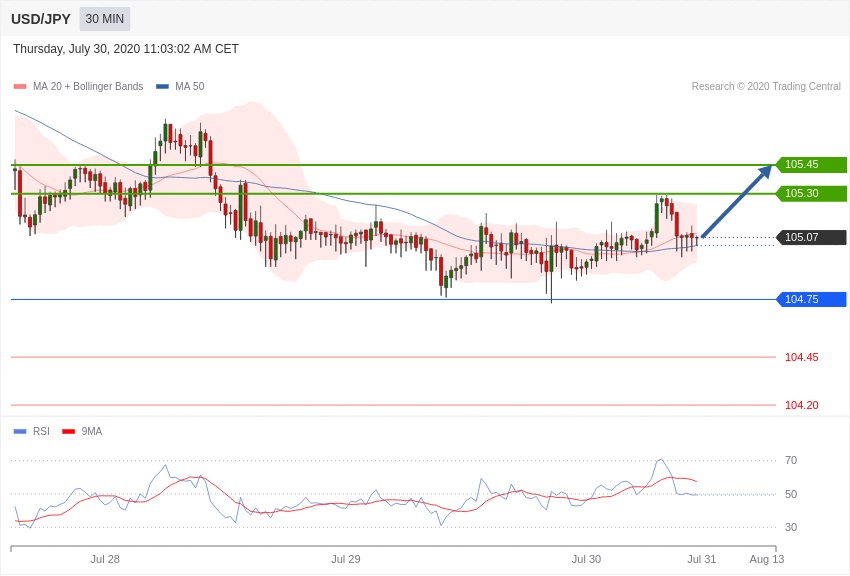The height and width of the screenshot is (576, 850).
Task: Click the RSI 30 axis label
Action: pyautogui.click(x=791, y=527)
